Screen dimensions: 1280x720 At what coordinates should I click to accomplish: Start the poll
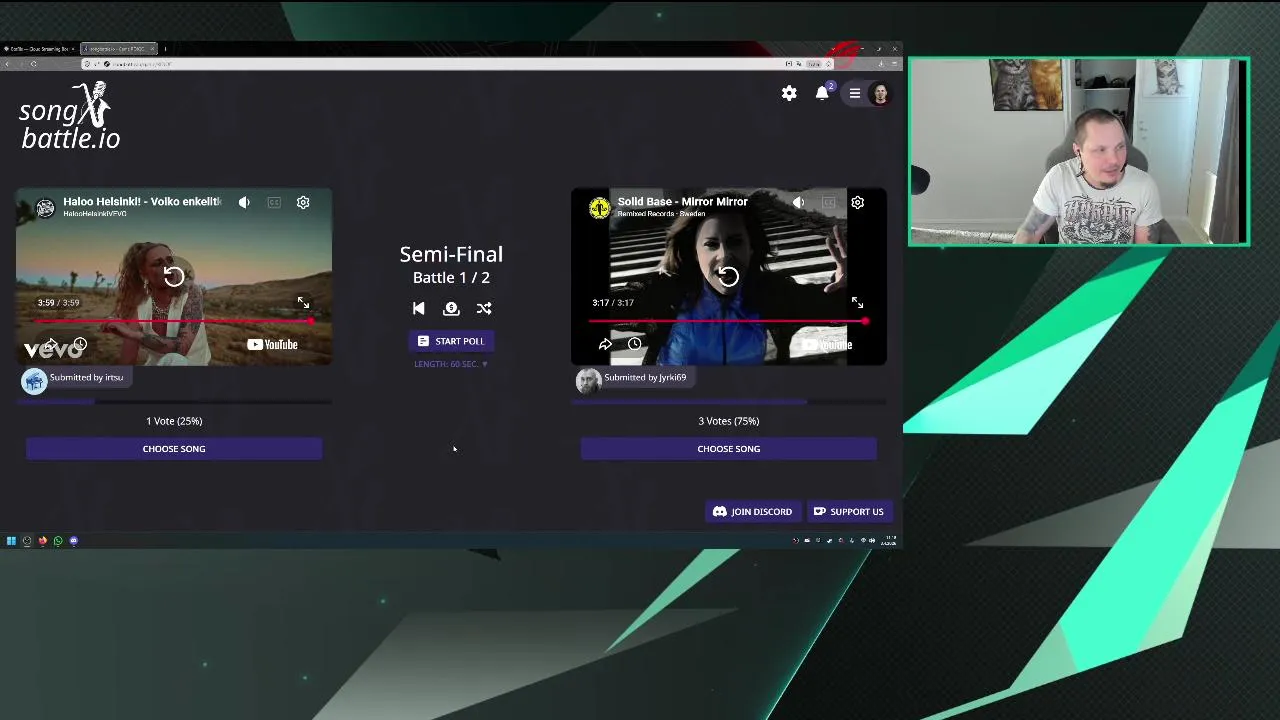[451, 341]
